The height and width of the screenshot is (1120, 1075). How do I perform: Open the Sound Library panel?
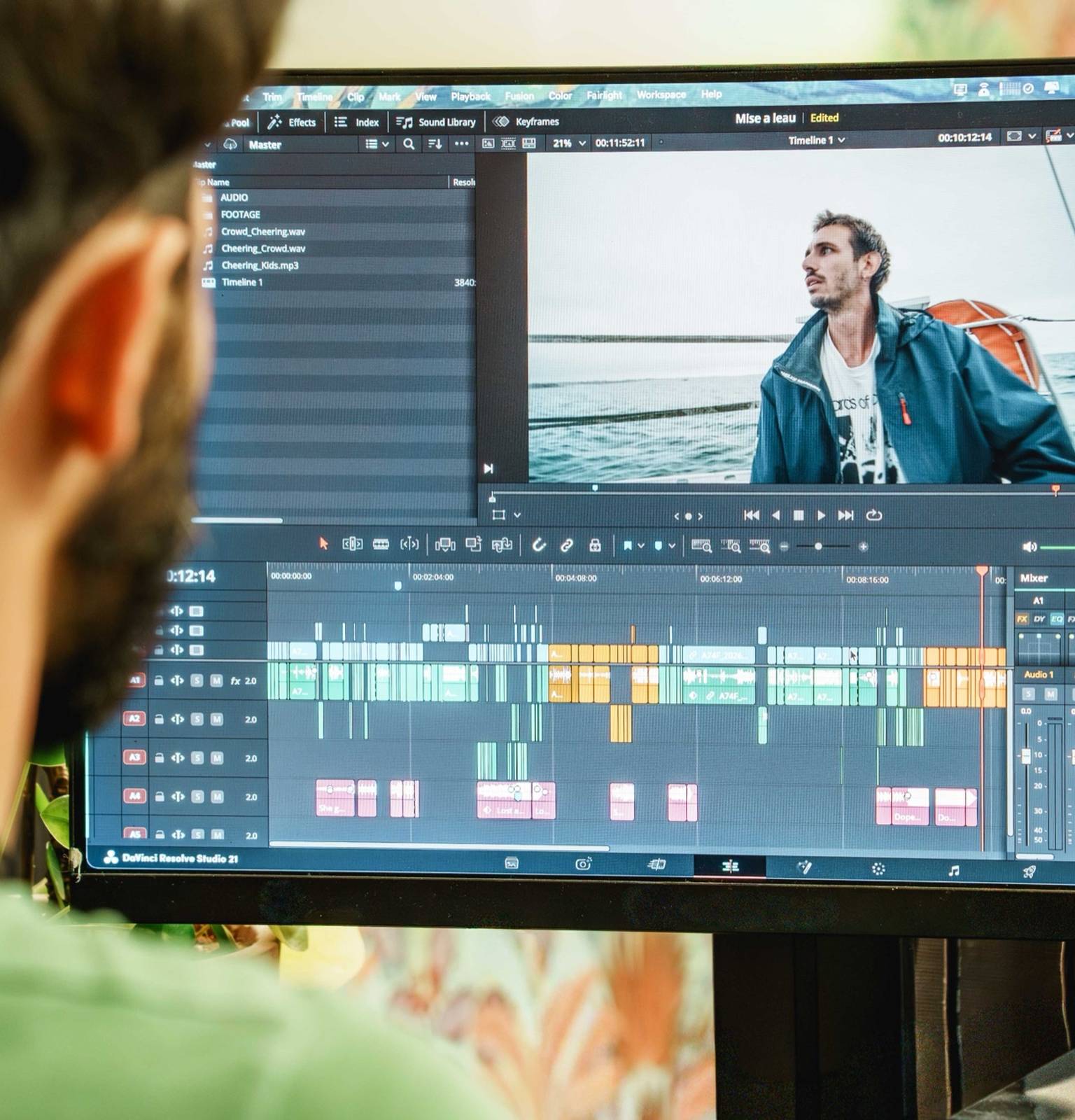point(435,122)
